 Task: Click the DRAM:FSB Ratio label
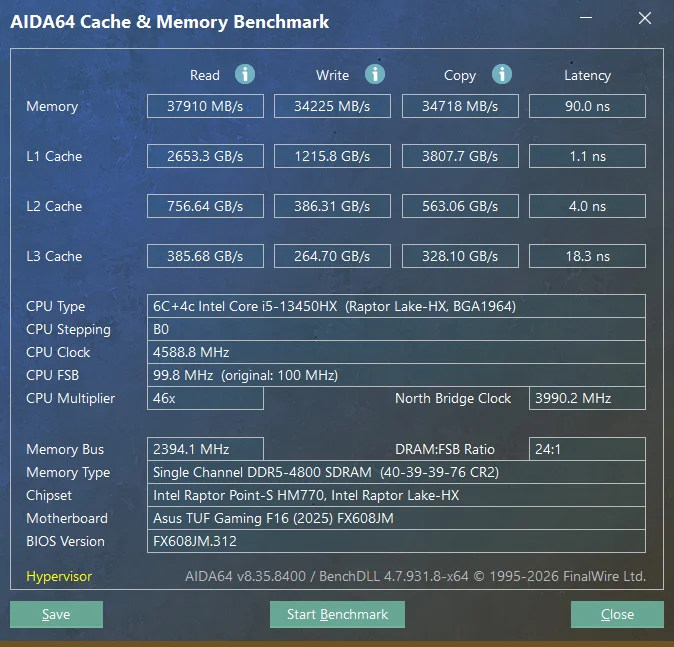pyautogui.click(x=445, y=449)
